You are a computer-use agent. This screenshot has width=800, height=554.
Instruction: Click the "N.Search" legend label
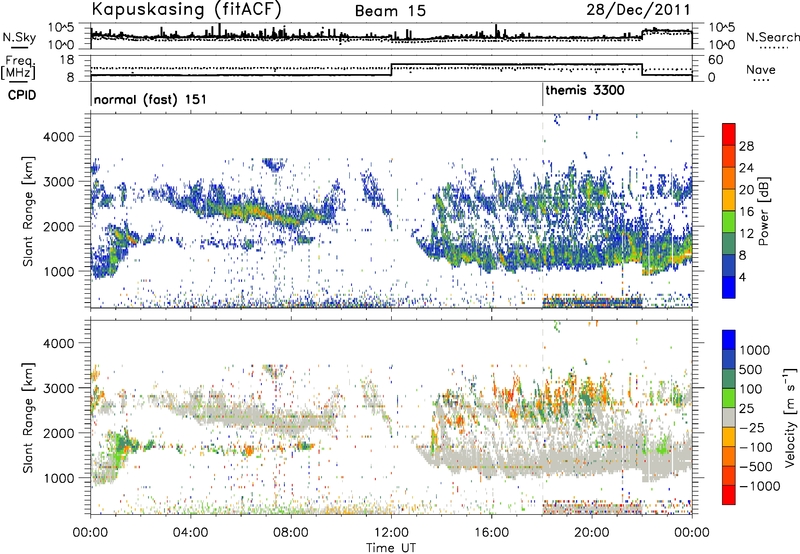tap(773, 37)
